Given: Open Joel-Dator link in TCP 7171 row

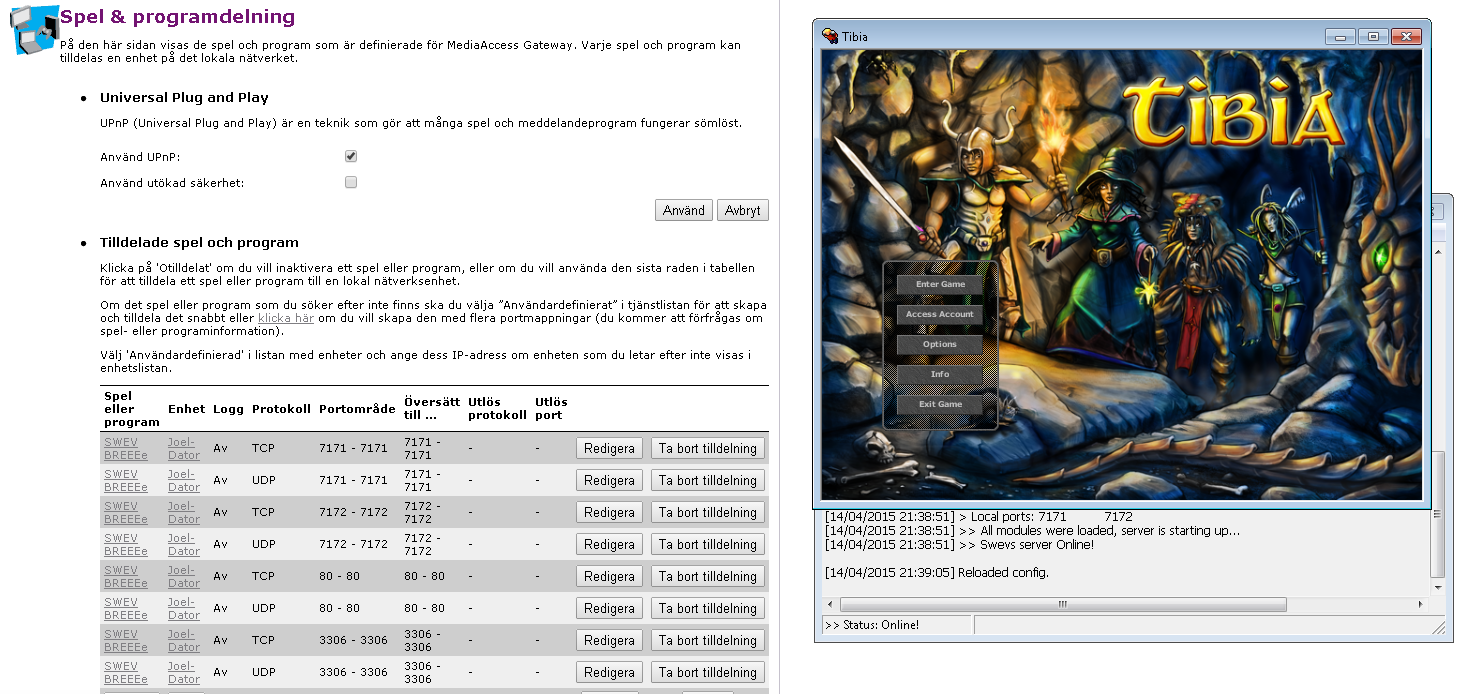Looking at the screenshot, I should pos(184,448).
